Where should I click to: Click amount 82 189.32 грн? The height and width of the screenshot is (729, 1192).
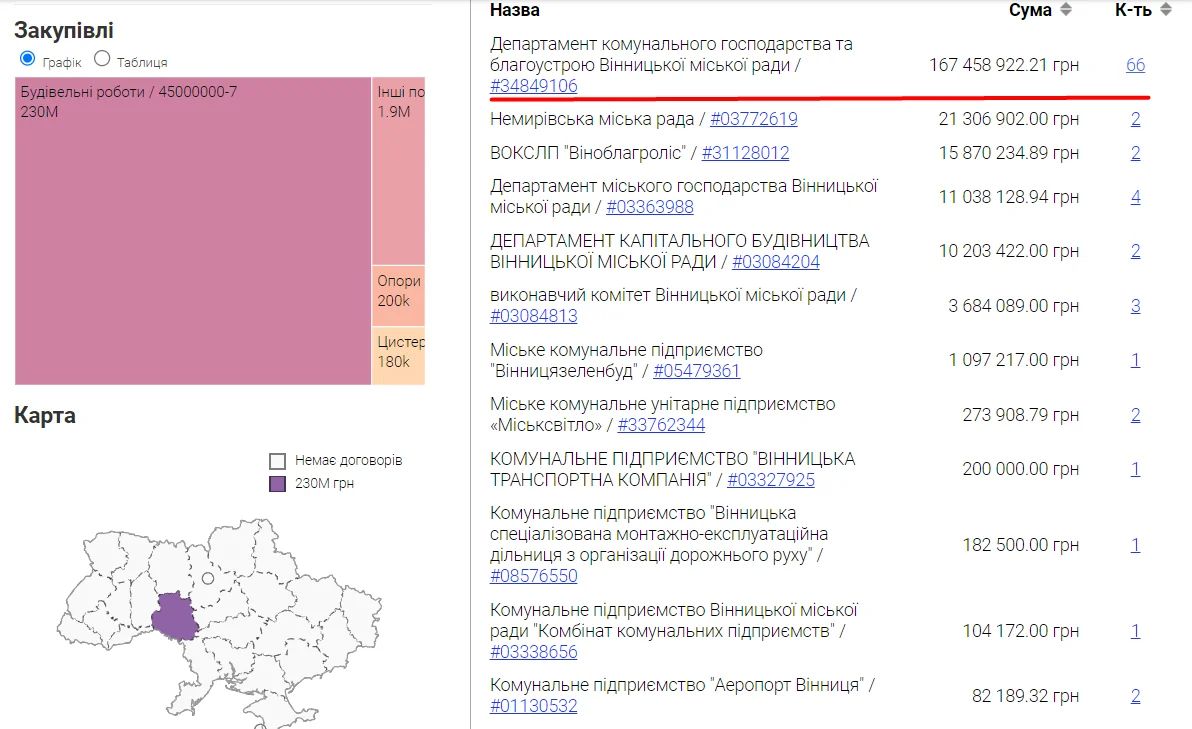click(x=1025, y=696)
